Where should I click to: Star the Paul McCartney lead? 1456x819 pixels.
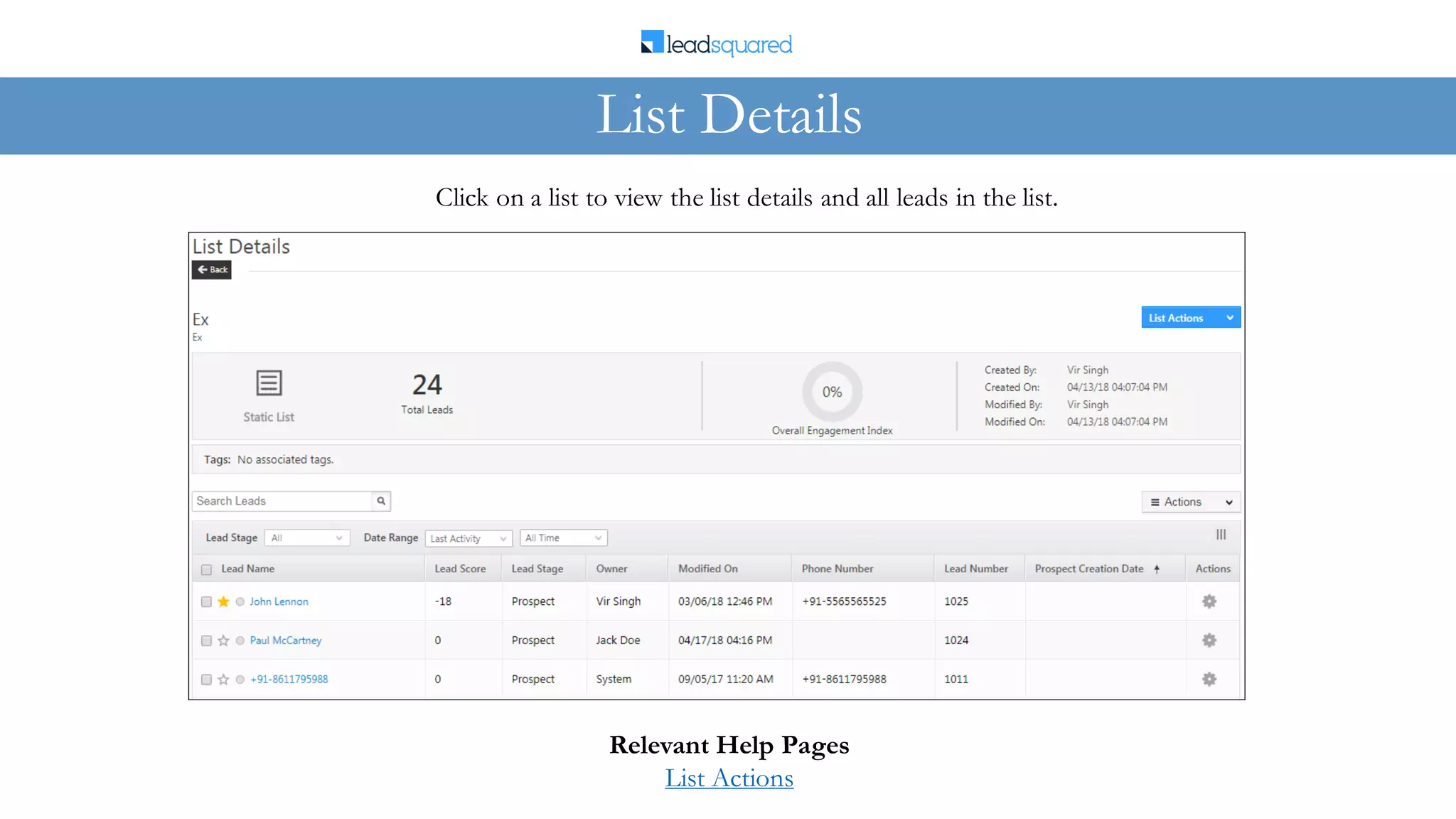click(x=223, y=641)
